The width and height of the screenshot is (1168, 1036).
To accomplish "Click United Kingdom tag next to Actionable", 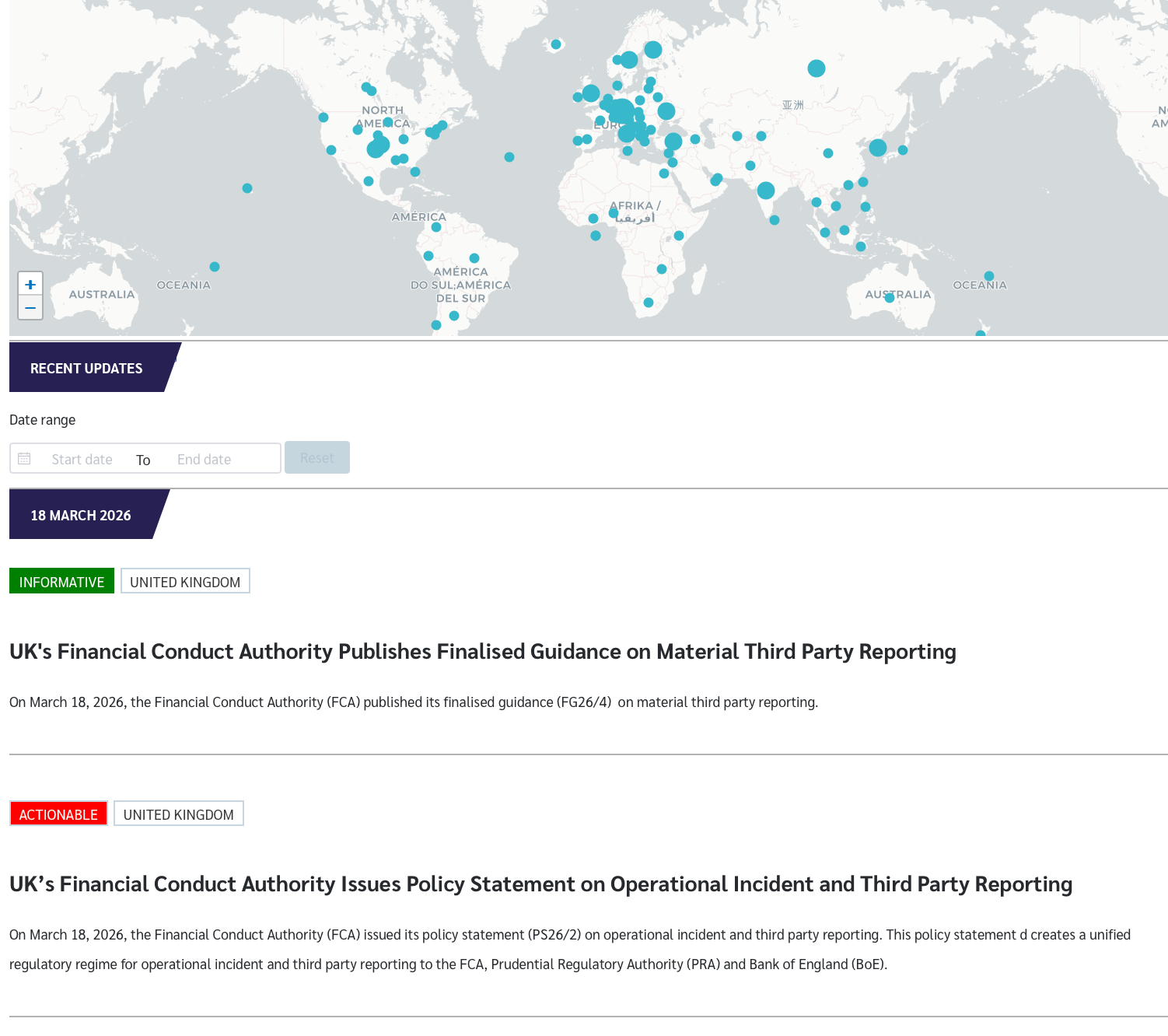I will click(179, 814).
